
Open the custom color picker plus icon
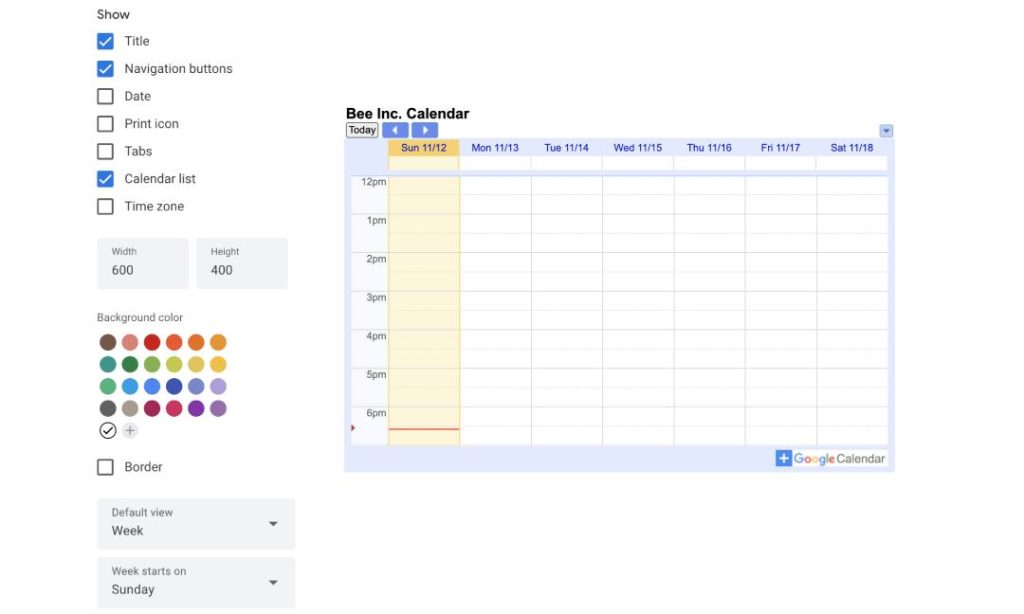point(130,430)
